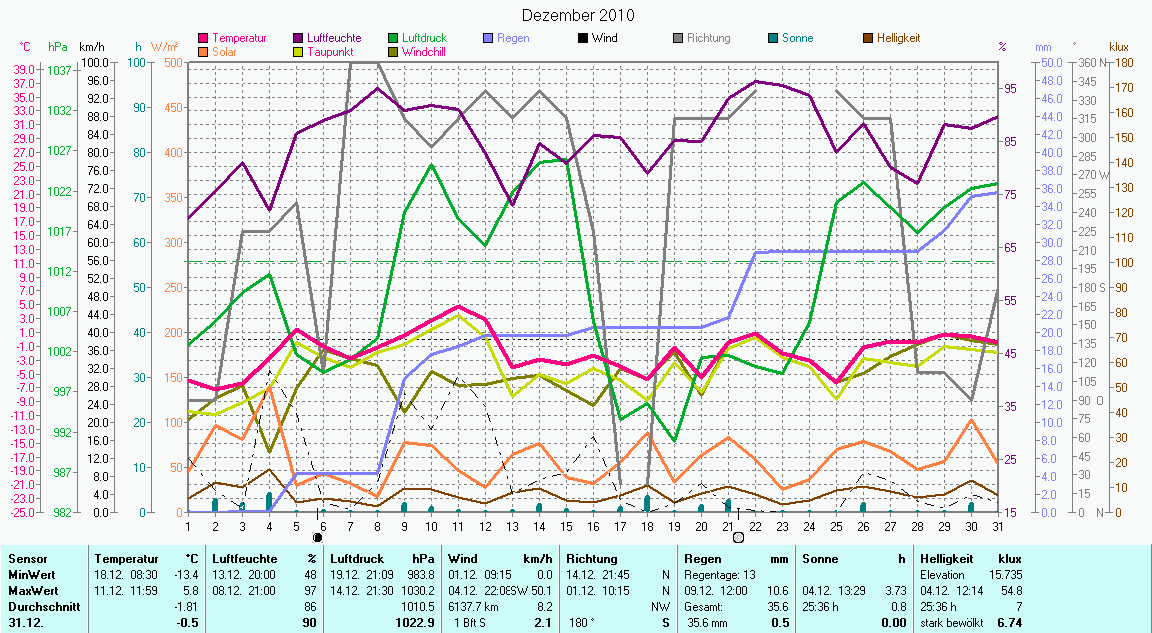Click the pink Temperatur legend swatch

tap(205, 39)
